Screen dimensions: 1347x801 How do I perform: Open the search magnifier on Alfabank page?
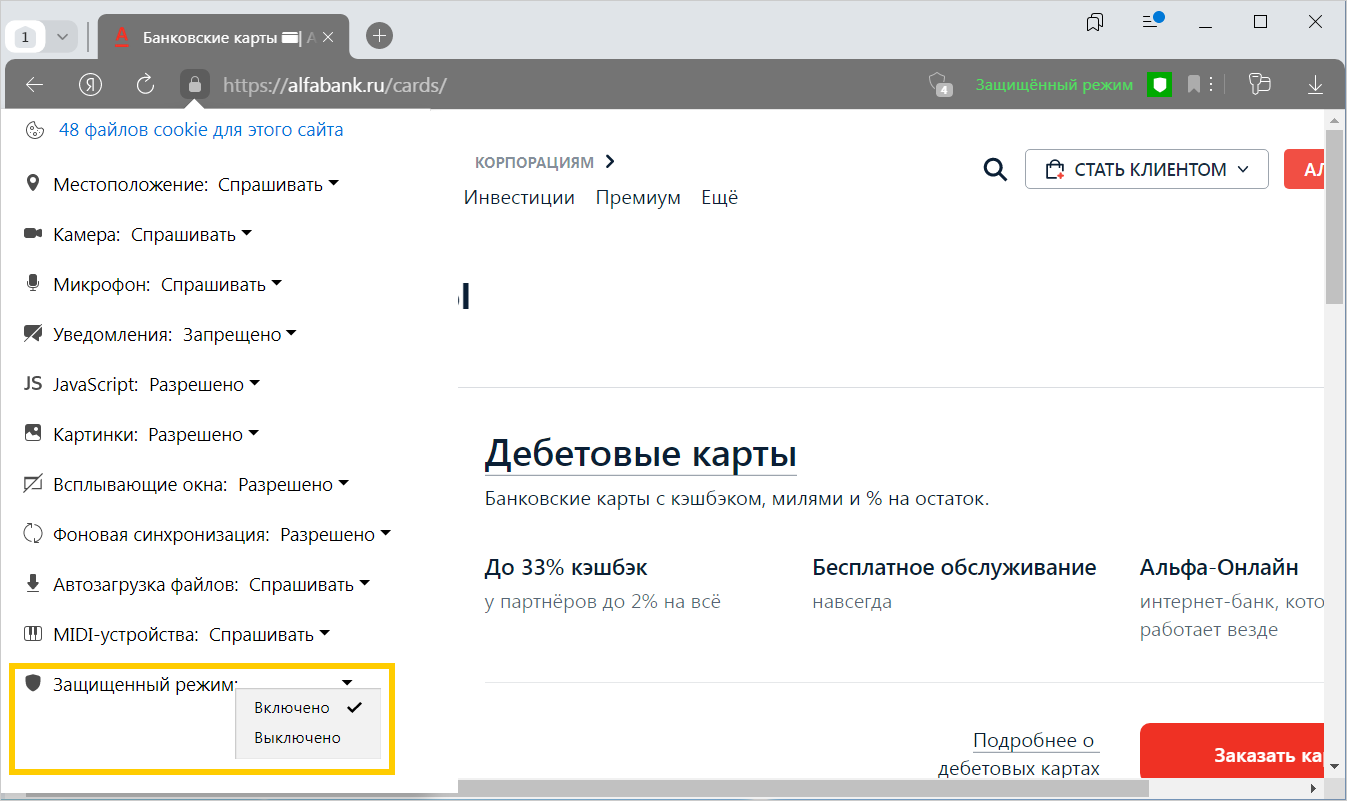(995, 170)
